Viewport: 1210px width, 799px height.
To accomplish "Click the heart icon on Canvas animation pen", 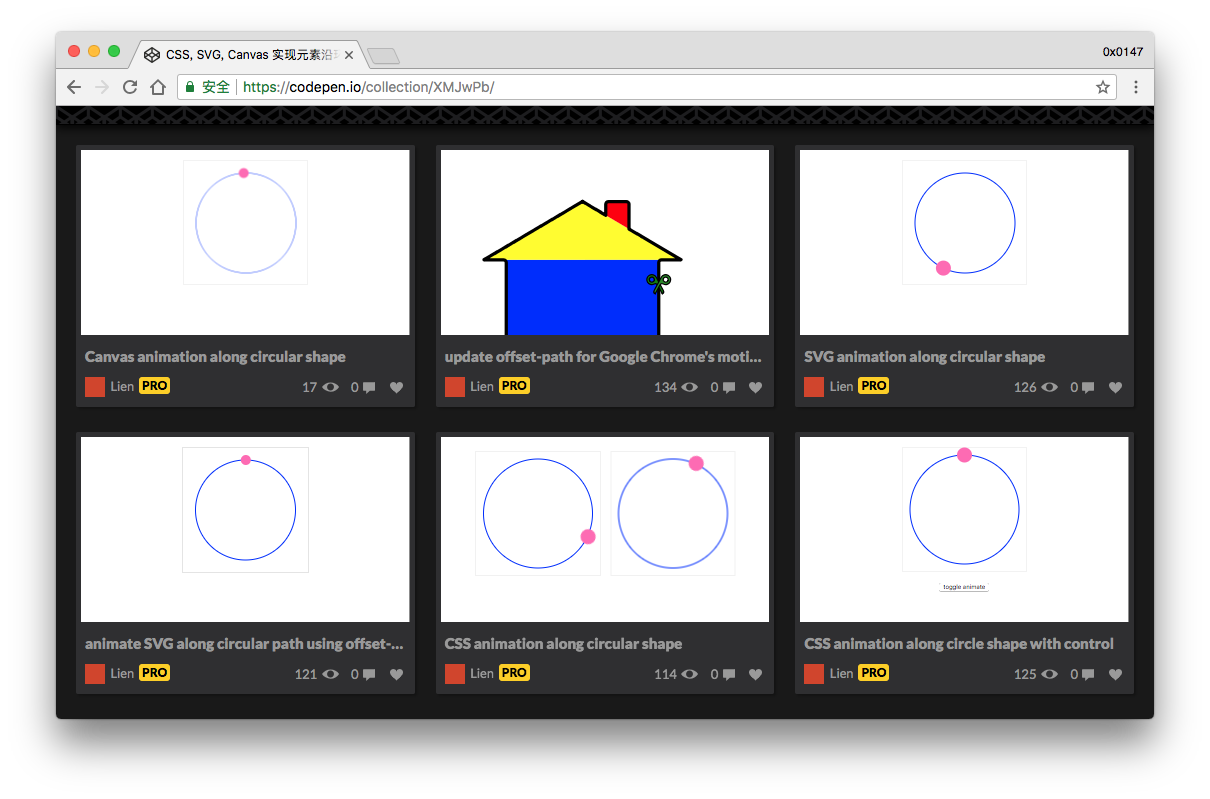I will [396, 388].
